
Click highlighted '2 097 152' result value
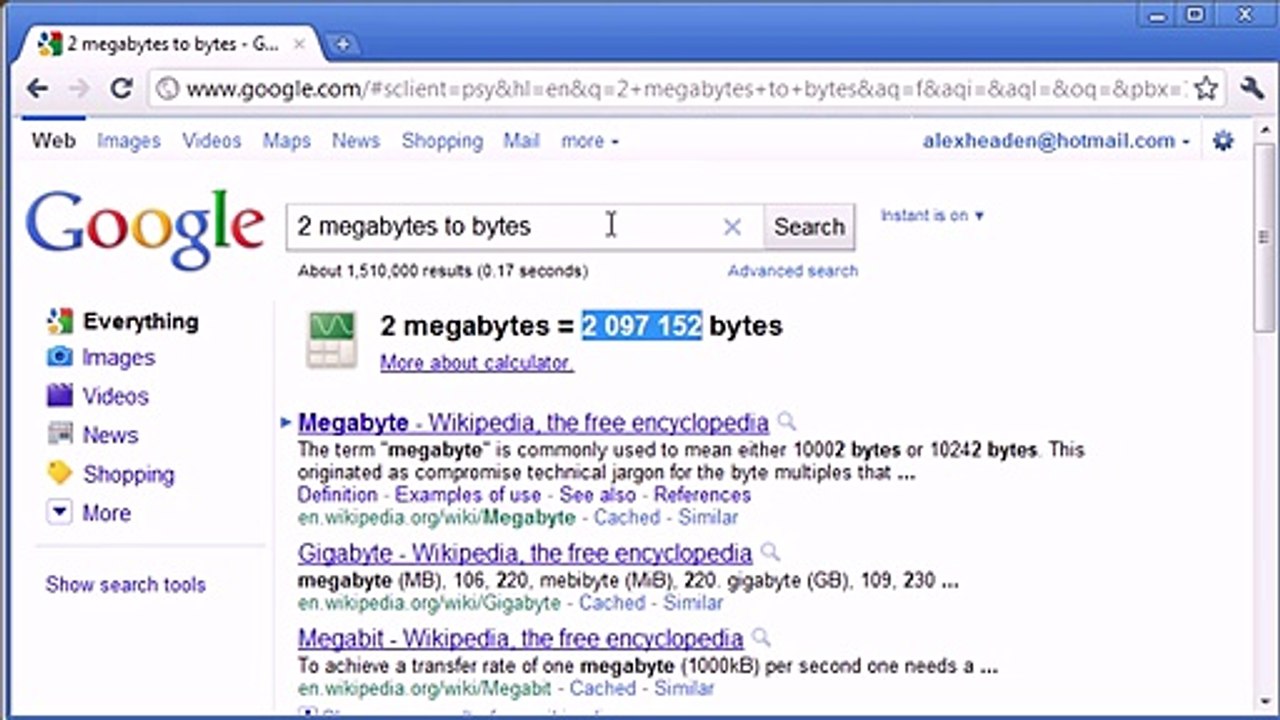tap(642, 326)
